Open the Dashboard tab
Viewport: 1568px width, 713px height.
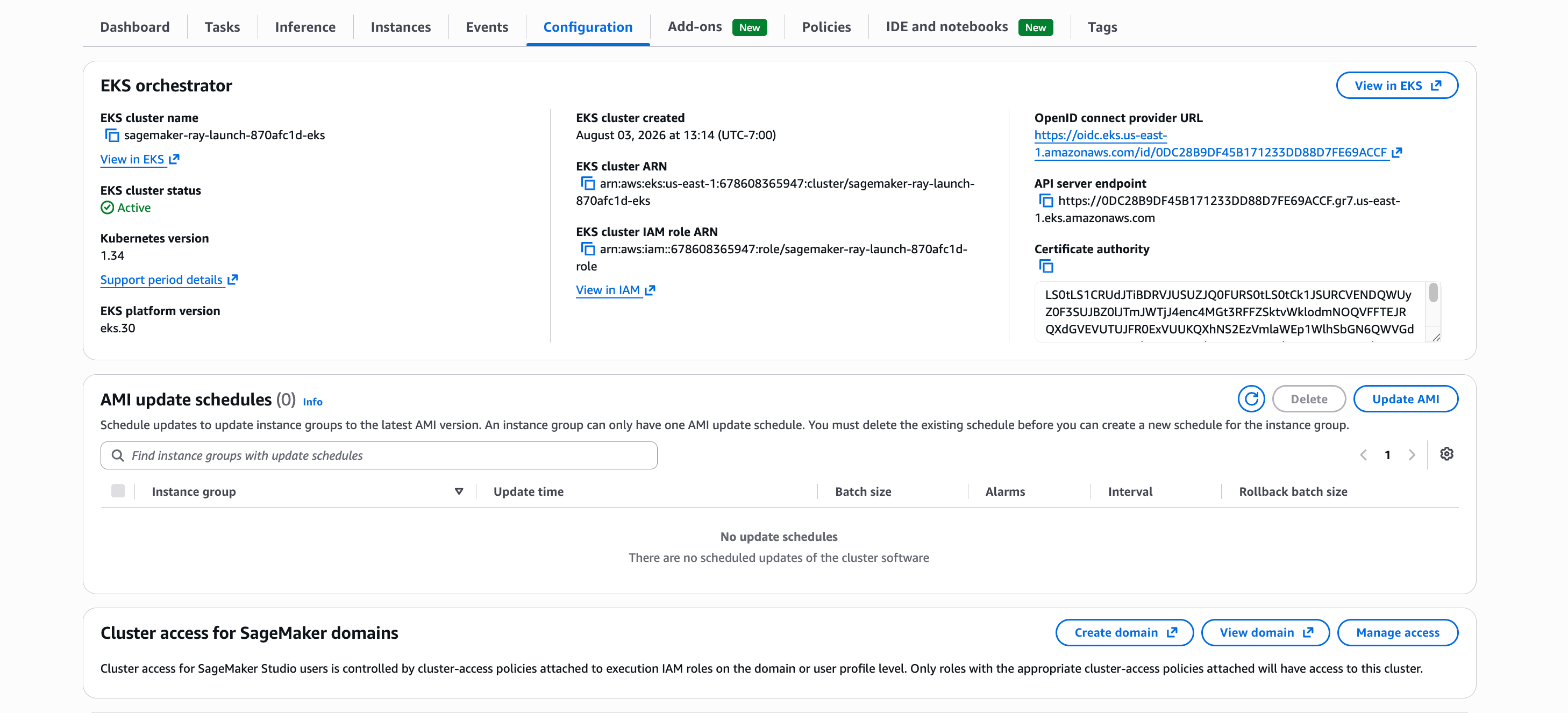(135, 27)
